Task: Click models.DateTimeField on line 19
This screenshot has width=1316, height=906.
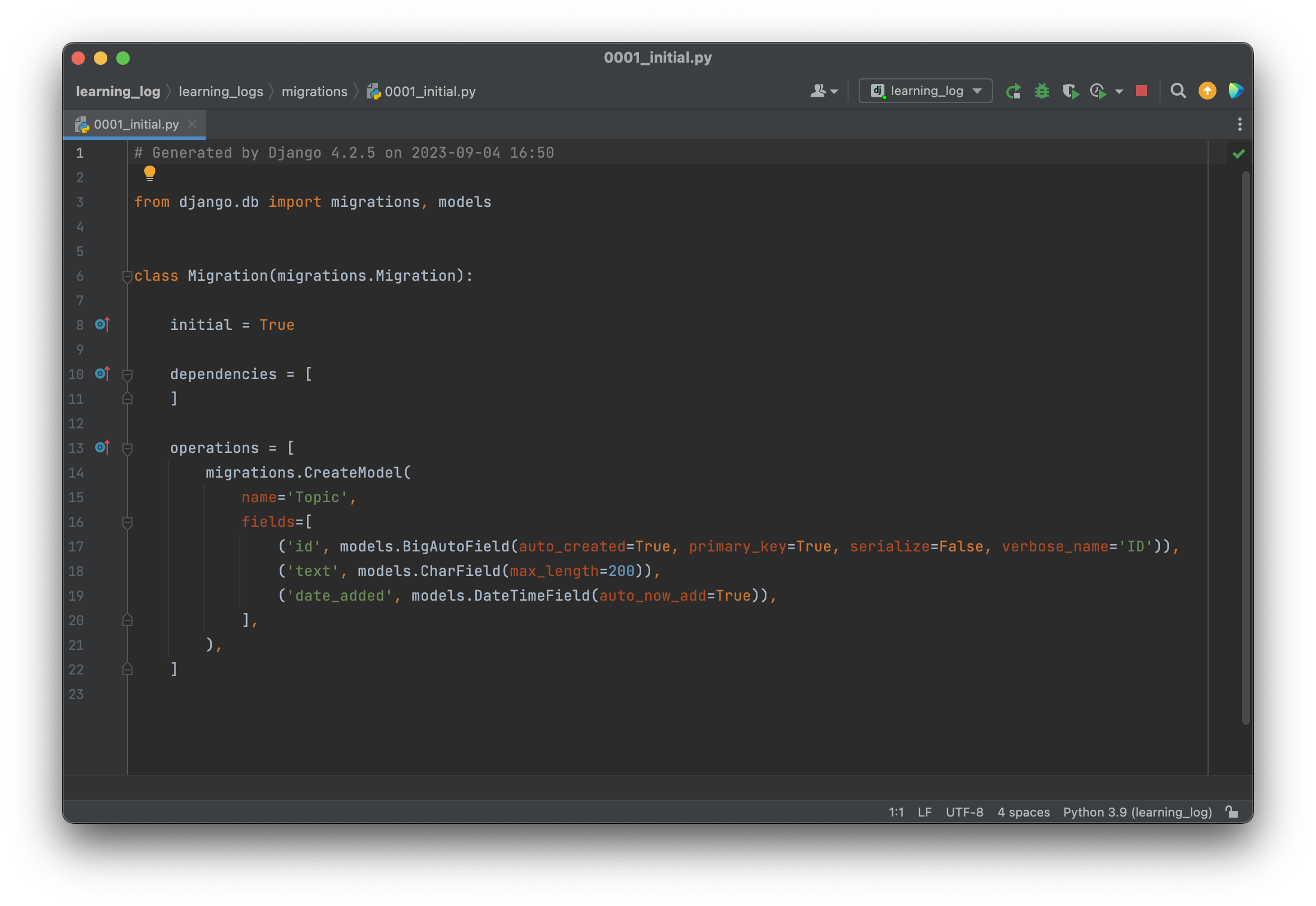Action: point(500,596)
